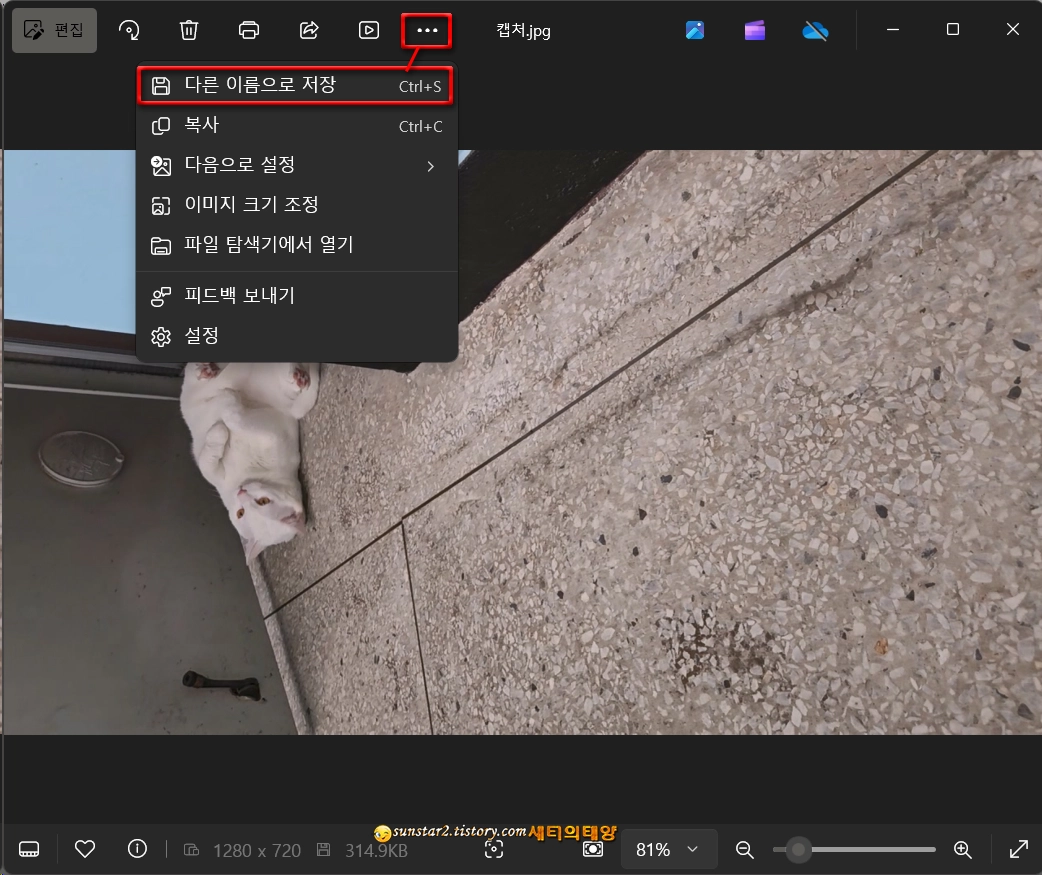Choose 복사 to copy the image
Viewport: 1042px width, 875px height.
point(296,126)
